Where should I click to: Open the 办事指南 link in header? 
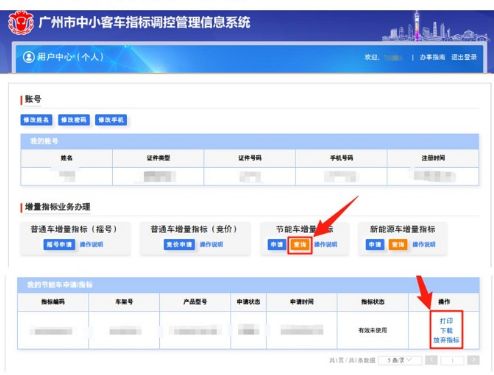click(x=432, y=57)
